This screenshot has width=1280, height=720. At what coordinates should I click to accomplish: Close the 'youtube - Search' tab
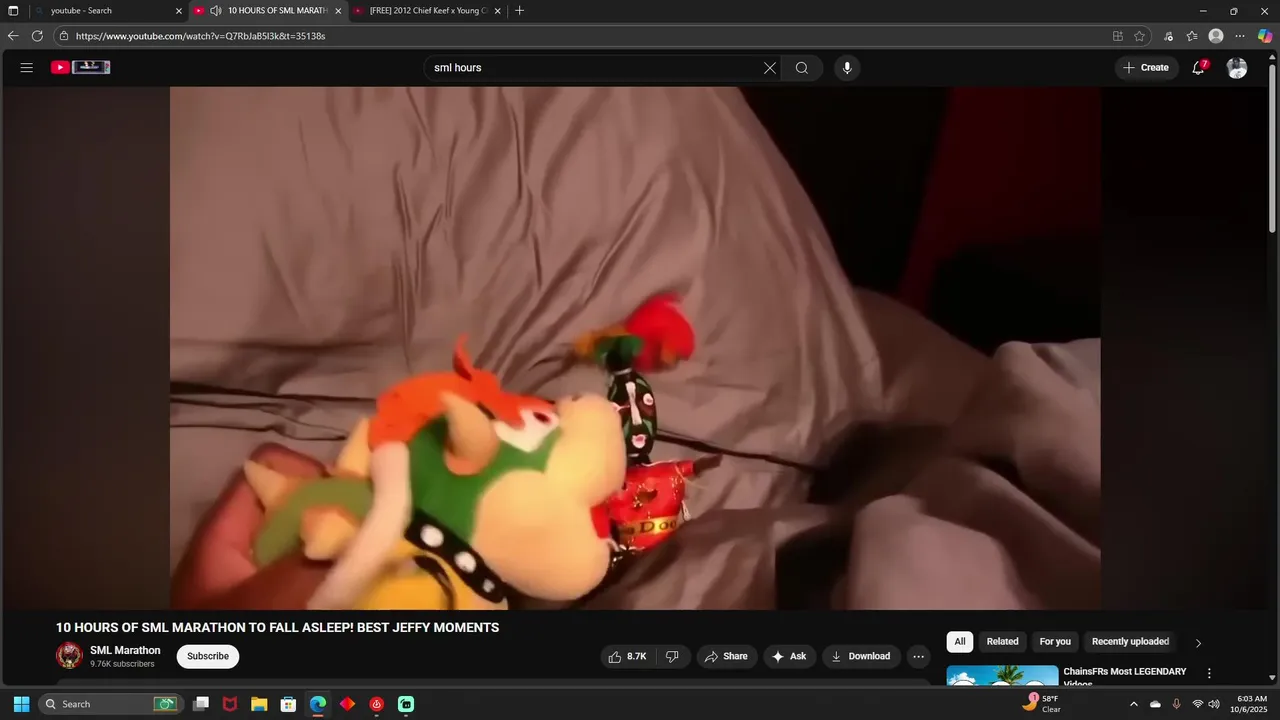tap(179, 11)
